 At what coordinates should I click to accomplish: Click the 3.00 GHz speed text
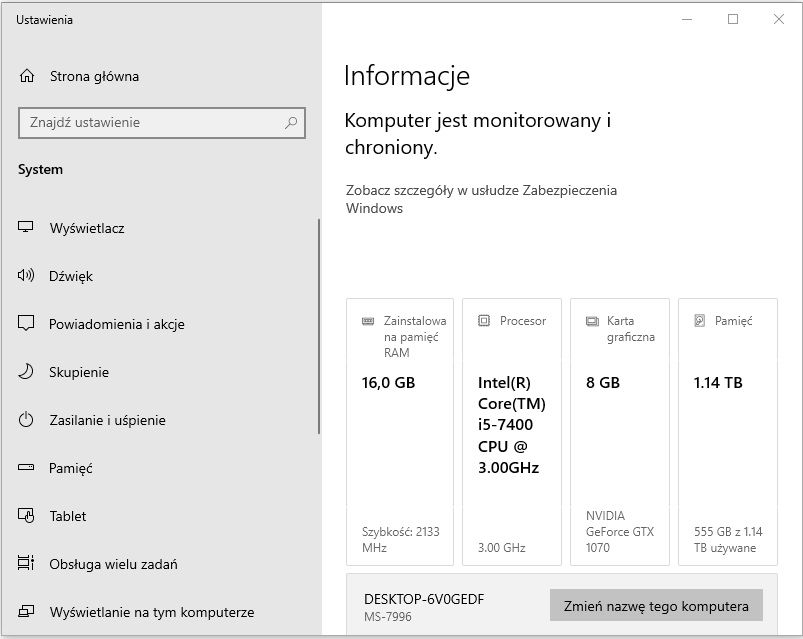tap(502, 548)
